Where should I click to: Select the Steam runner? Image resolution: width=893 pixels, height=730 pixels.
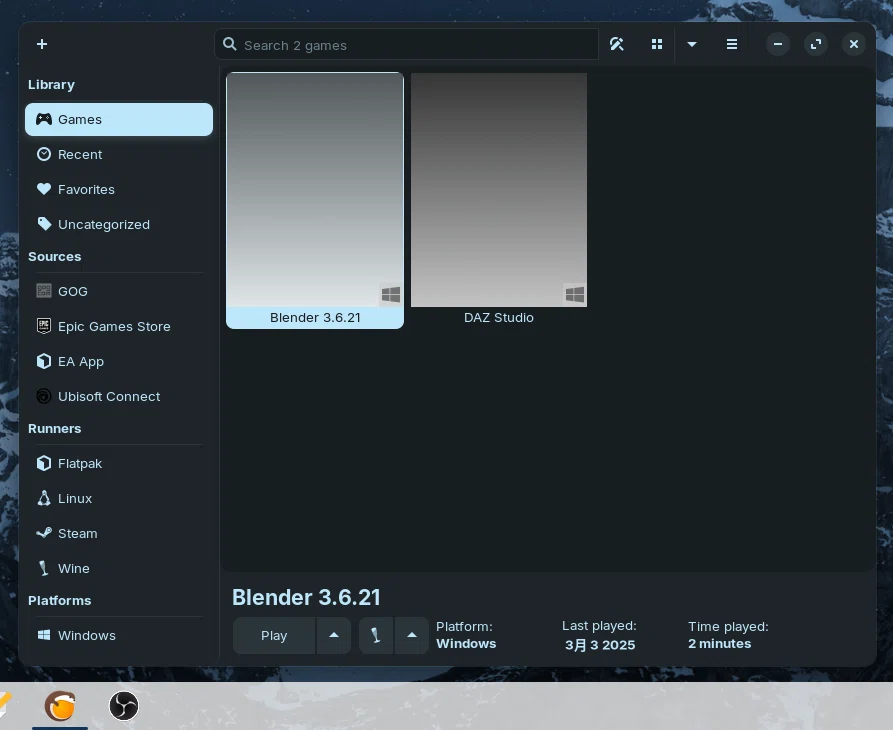tap(119, 534)
